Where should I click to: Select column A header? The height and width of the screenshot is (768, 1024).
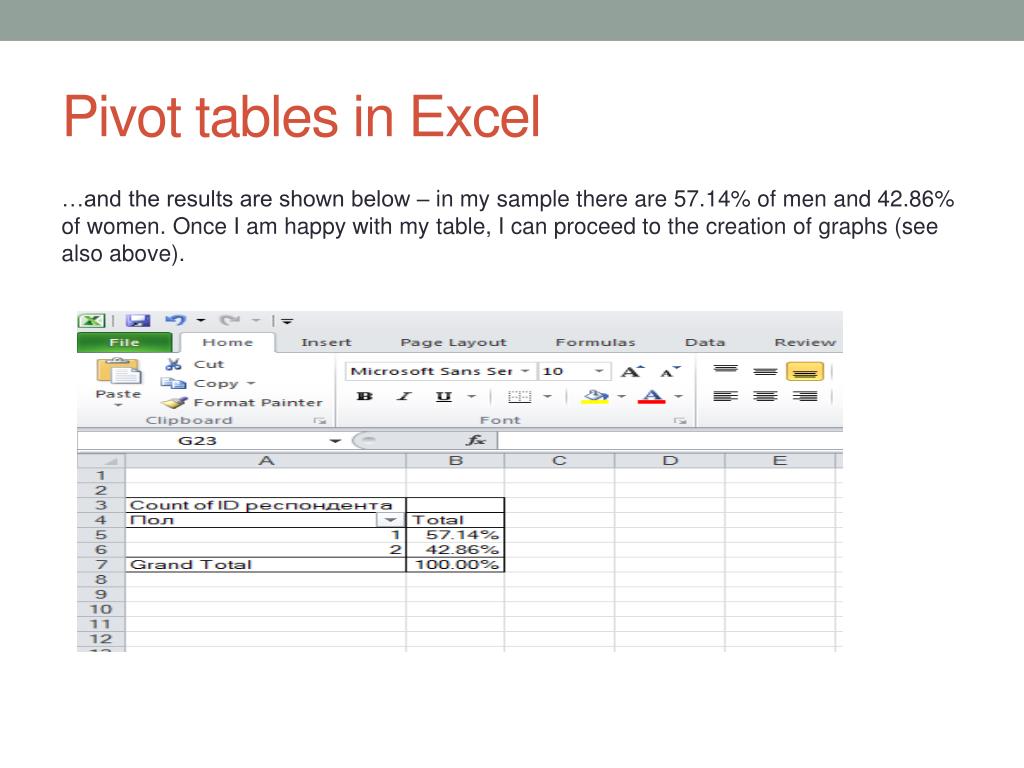click(x=266, y=460)
